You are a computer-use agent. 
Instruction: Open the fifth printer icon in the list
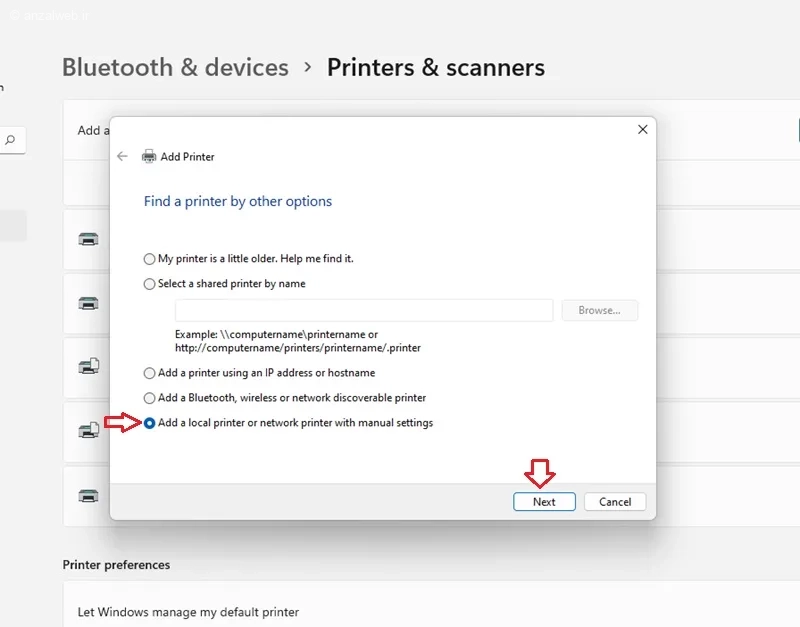(x=88, y=495)
